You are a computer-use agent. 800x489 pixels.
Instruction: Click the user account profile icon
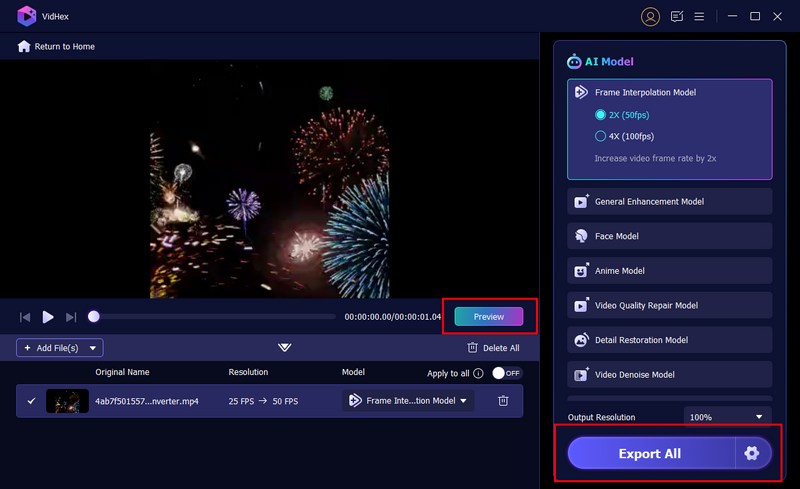pos(651,16)
